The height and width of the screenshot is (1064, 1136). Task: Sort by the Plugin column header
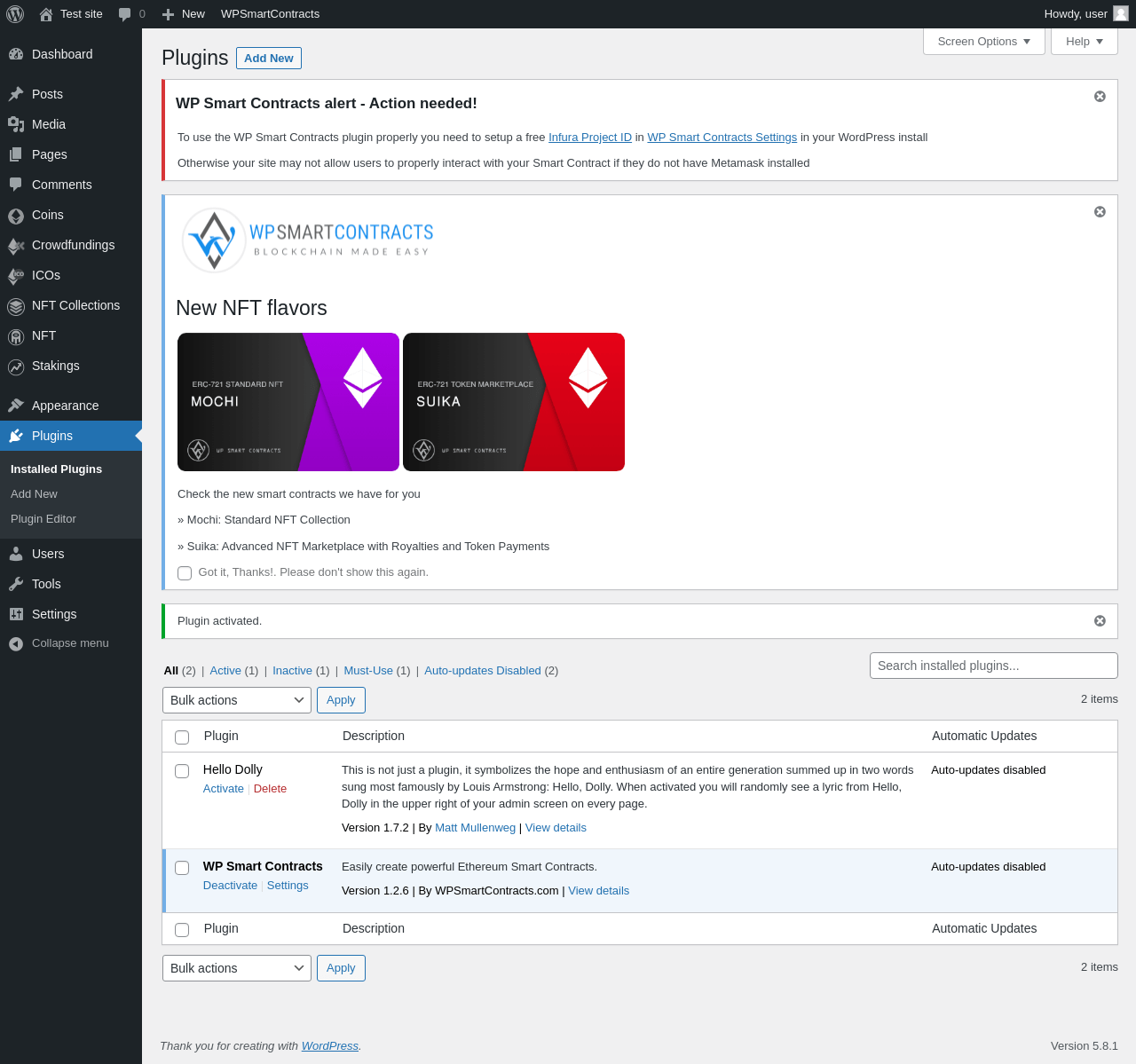point(221,736)
